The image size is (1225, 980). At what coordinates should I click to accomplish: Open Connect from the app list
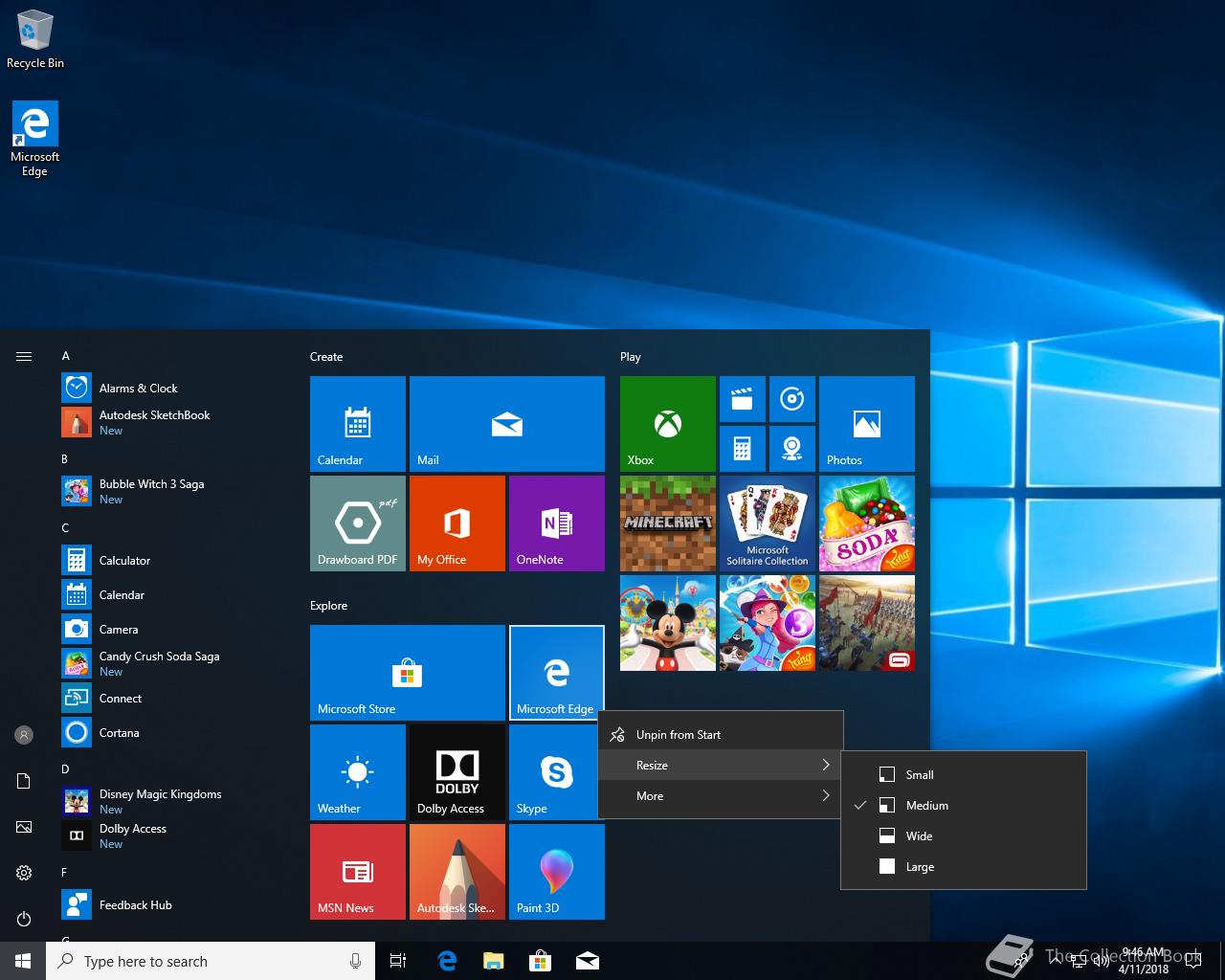pos(172,698)
